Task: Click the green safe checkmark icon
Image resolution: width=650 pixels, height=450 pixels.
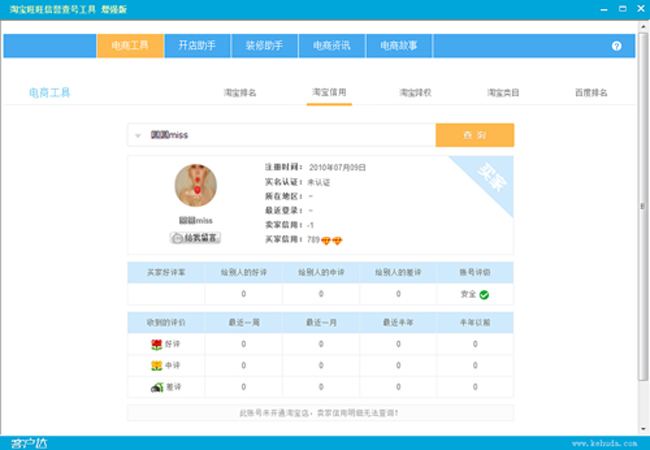Action: tap(484, 295)
